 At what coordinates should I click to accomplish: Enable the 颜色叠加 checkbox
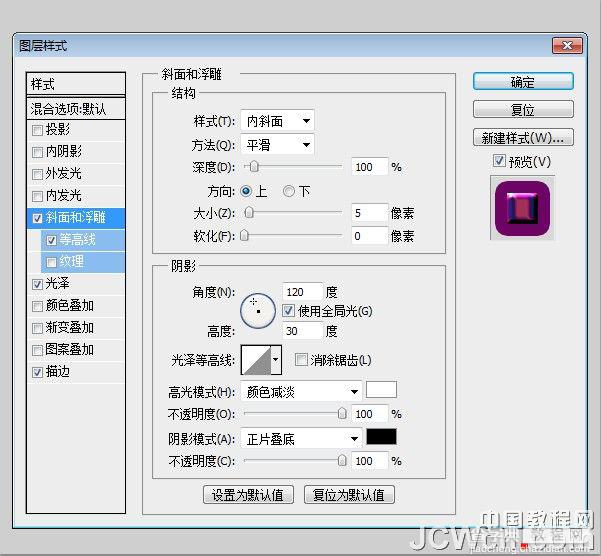37,306
